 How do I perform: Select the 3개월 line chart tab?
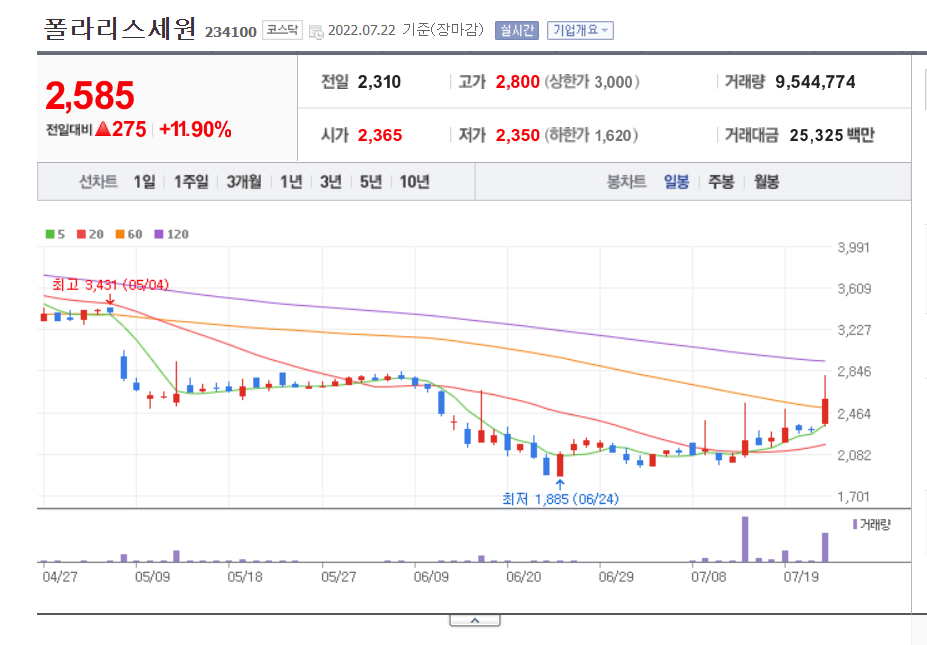pyautogui.click(x=244, y=181)
